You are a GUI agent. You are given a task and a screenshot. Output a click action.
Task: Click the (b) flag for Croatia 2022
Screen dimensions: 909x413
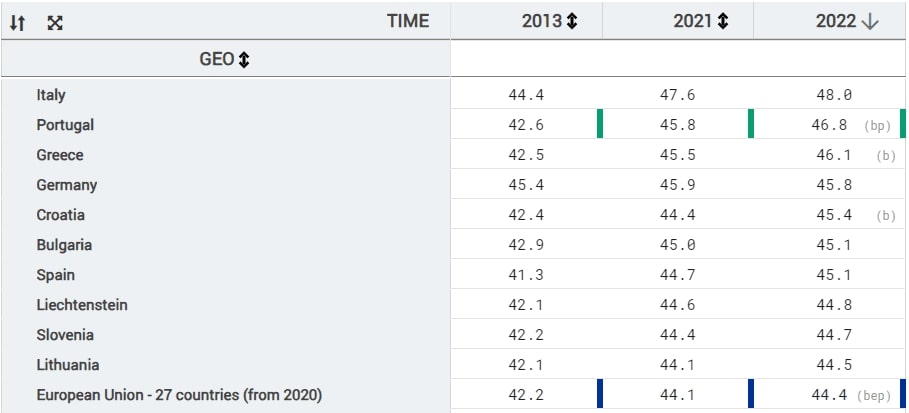click(885, 216)
